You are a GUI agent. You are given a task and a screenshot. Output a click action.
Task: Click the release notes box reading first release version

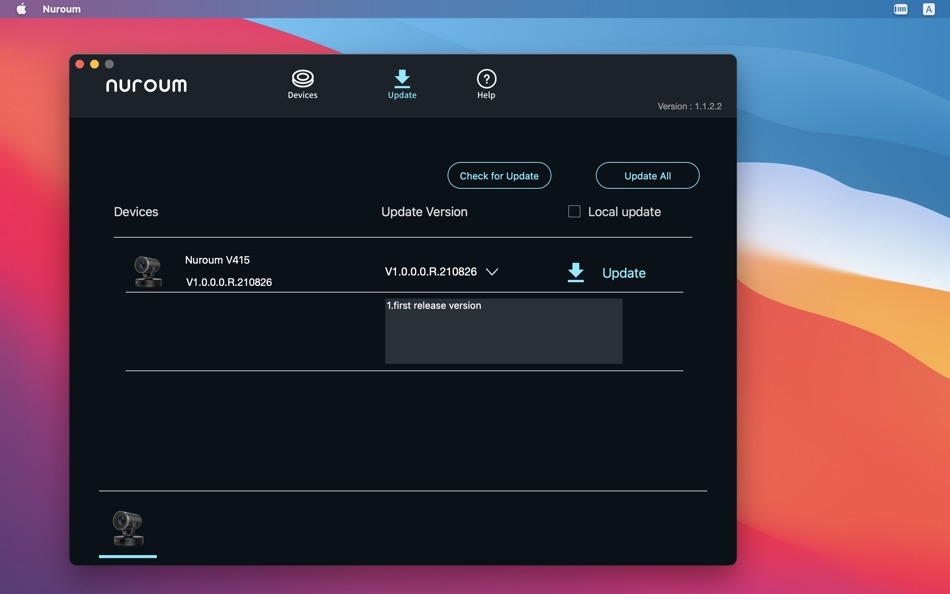(x=503, y=331)
